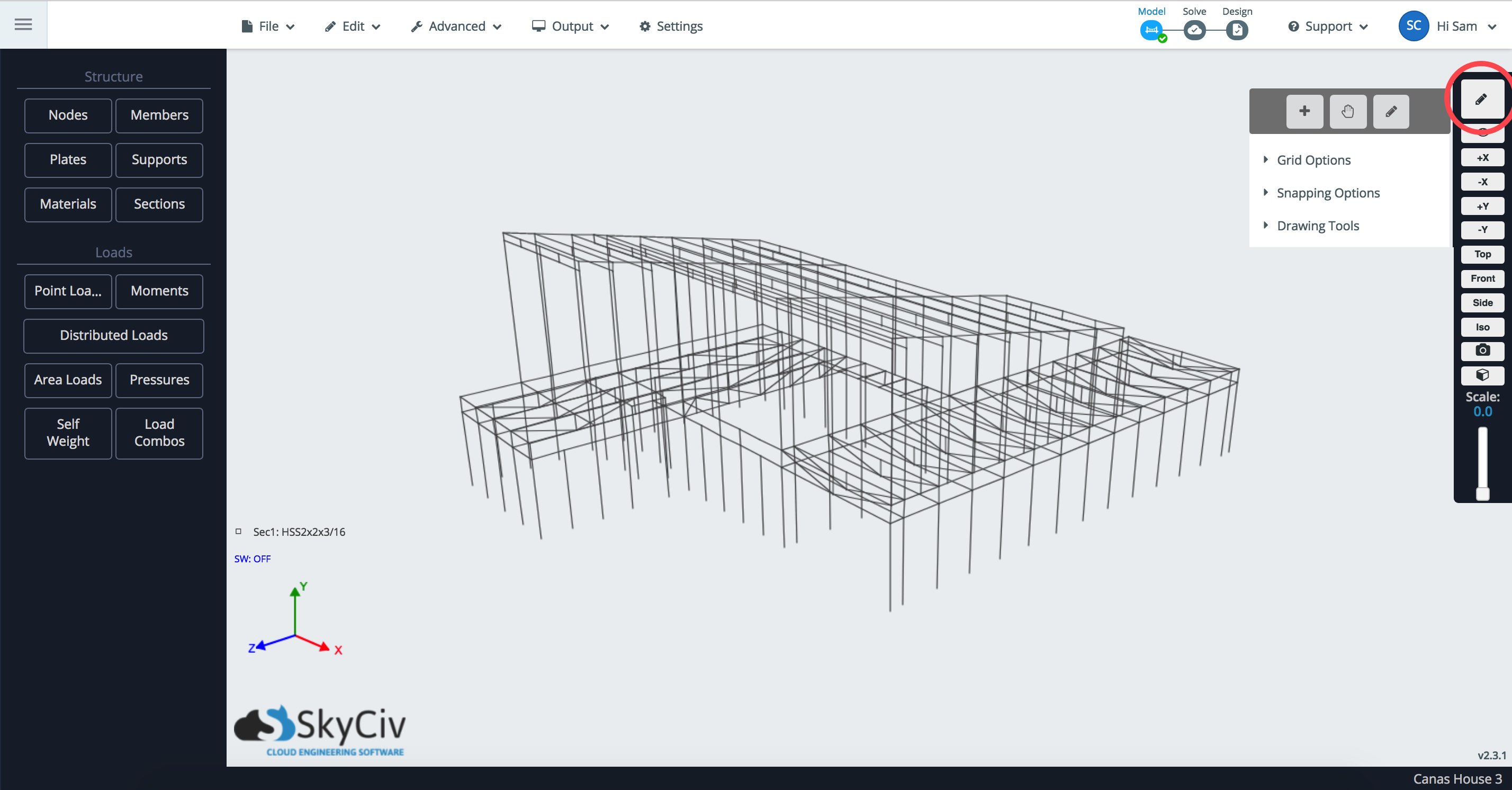The image size is (1512, 790).
Task: Open the hamburger menu icon
Action: click(23, 24)
